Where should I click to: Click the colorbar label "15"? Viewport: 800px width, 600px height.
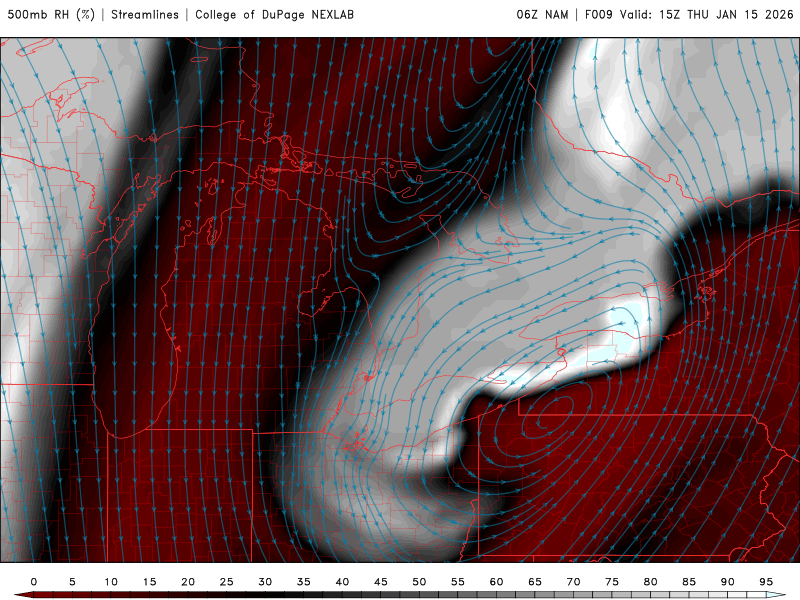pos(149,582)
